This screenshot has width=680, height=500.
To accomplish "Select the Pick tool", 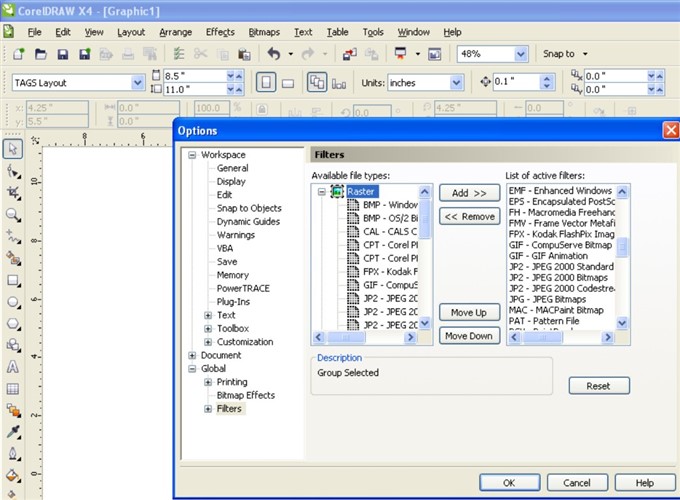I will pos(13,148).
